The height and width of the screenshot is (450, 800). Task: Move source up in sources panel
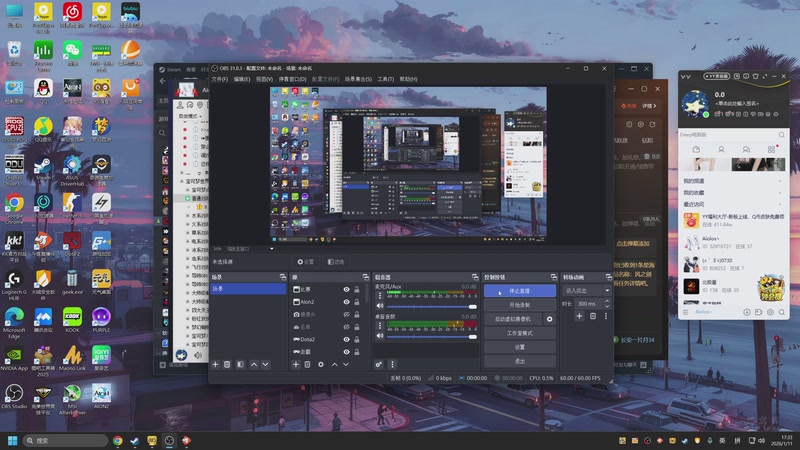[334, 364]
